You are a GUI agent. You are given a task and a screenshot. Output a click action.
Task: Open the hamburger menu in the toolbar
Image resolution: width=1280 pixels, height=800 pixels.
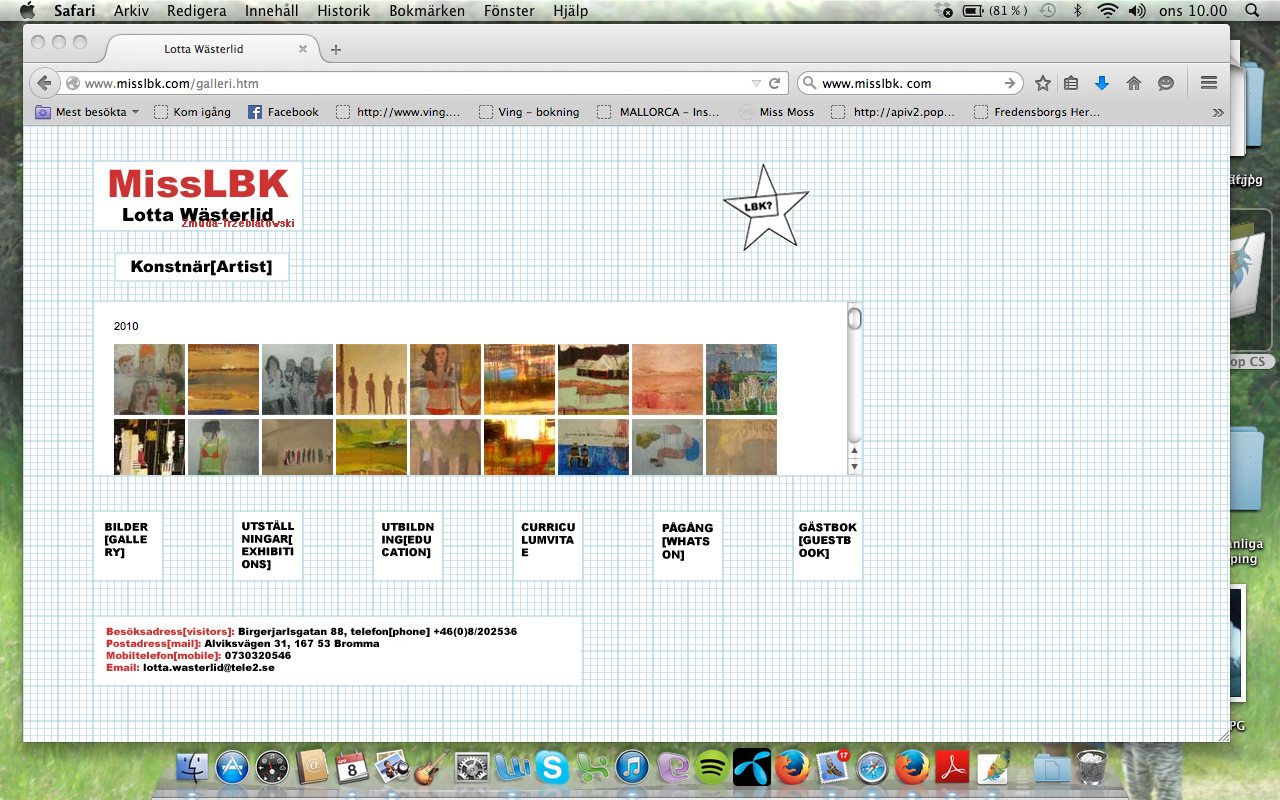click(1208, 83)
